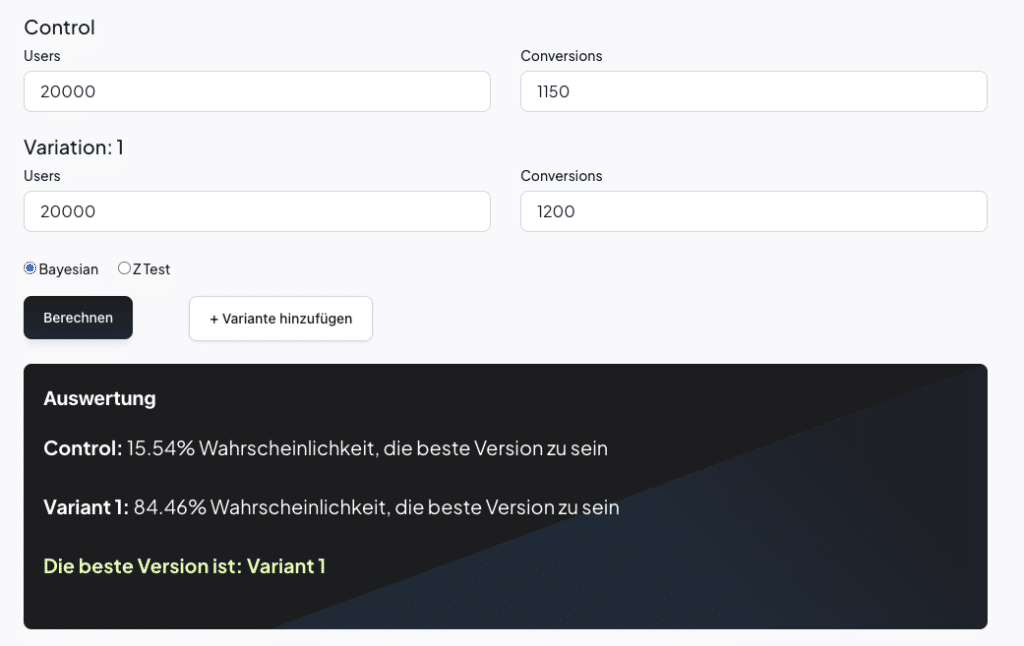Click the Conversions label beside Variation 1
Image resolution: width=1024 pixels, height=646 pixels.
(561, 176)
